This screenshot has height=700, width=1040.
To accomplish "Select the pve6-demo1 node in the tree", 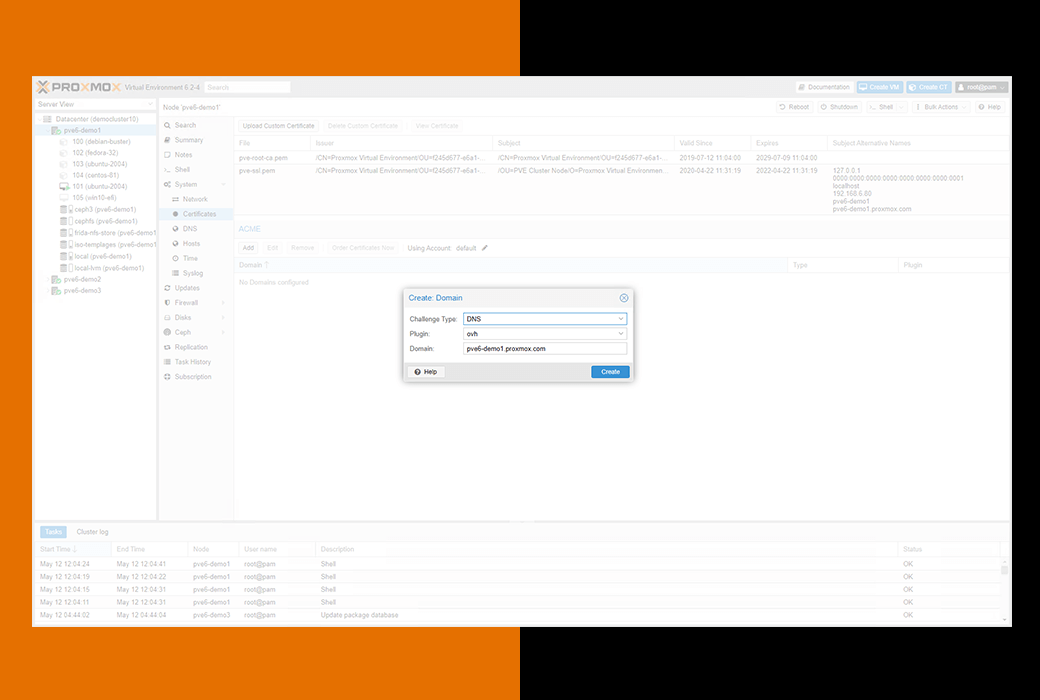I will [x=82, y=130].
